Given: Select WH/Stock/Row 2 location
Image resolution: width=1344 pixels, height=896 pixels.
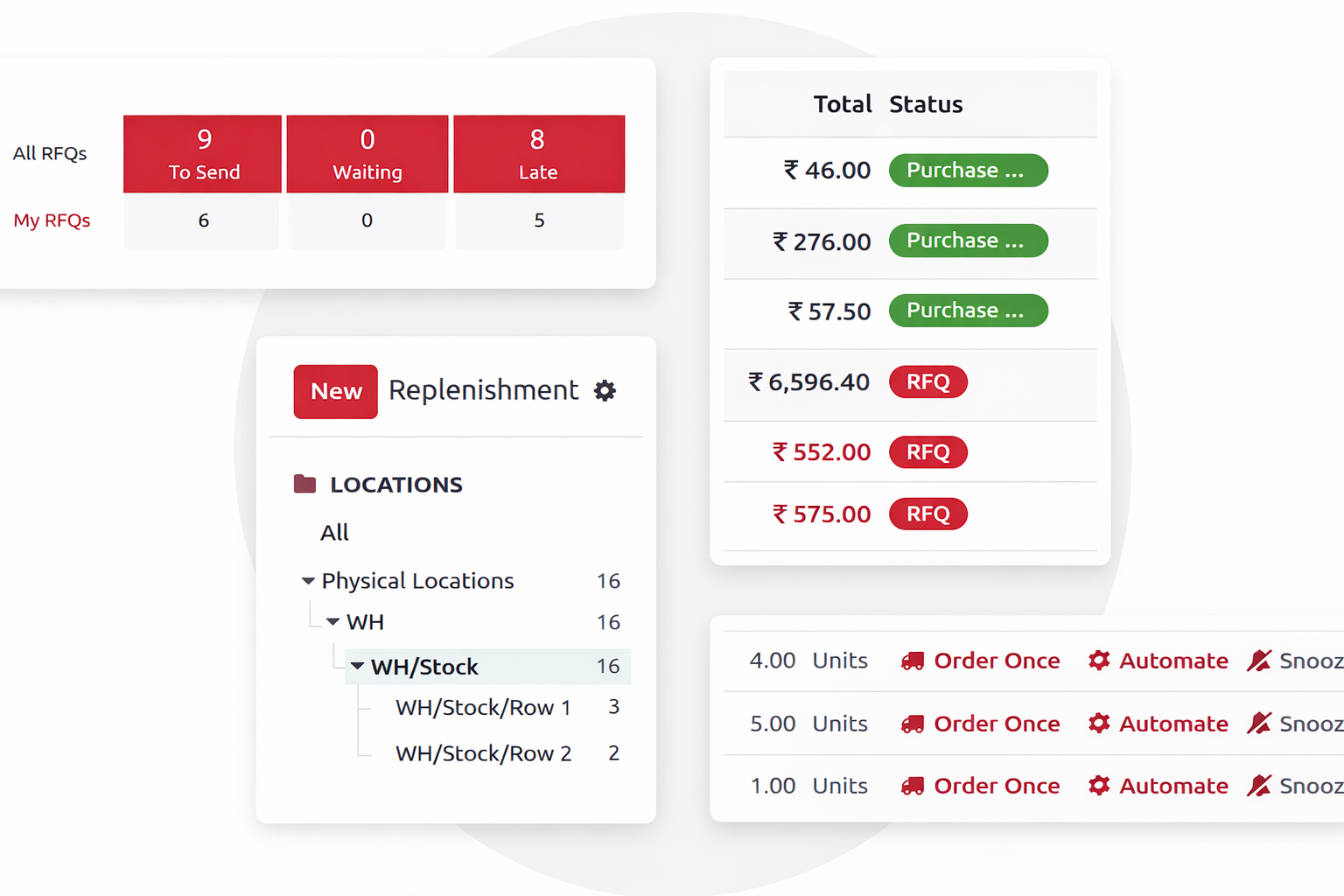Looking at the screenshot, I should [x=483, y=753].
